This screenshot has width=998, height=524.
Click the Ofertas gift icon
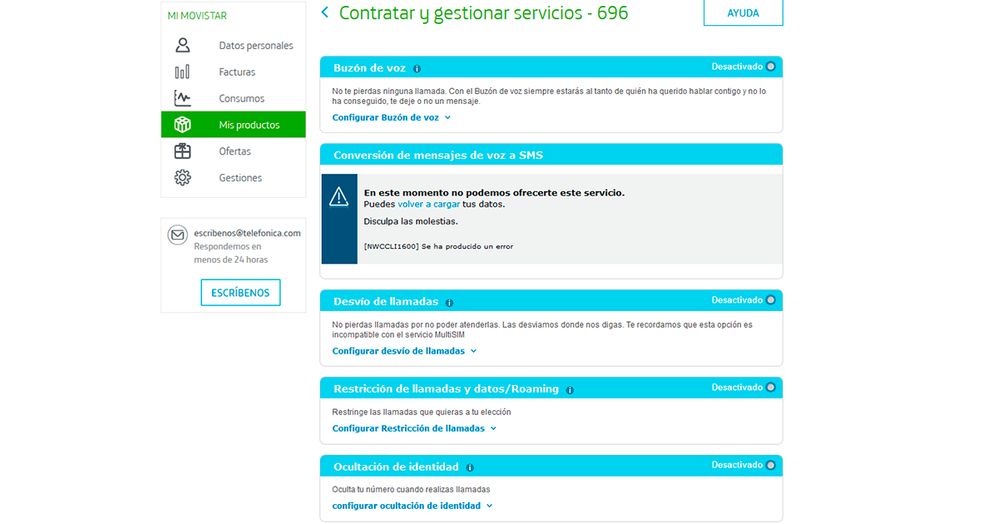[x=182, y=151]
